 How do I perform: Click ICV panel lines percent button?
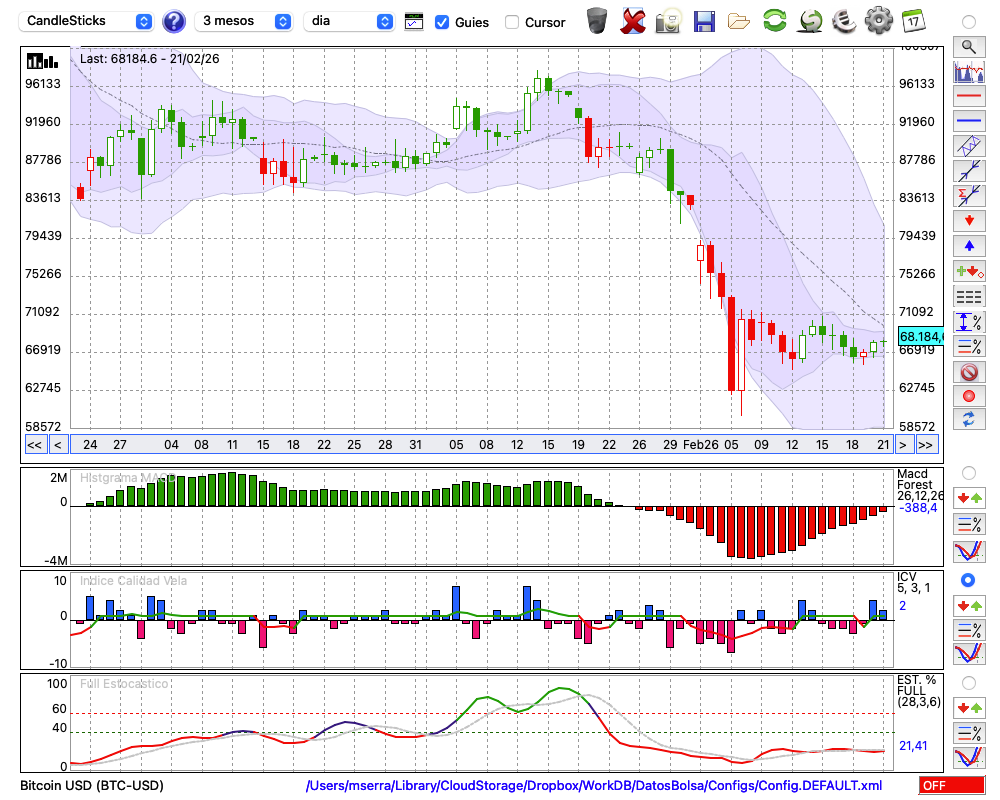969,630
